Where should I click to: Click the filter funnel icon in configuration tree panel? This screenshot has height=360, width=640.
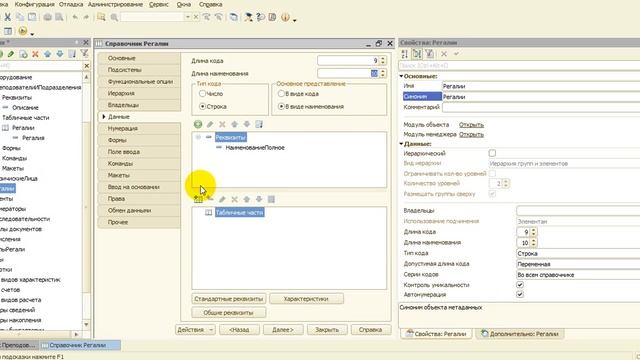coord(84,53)
